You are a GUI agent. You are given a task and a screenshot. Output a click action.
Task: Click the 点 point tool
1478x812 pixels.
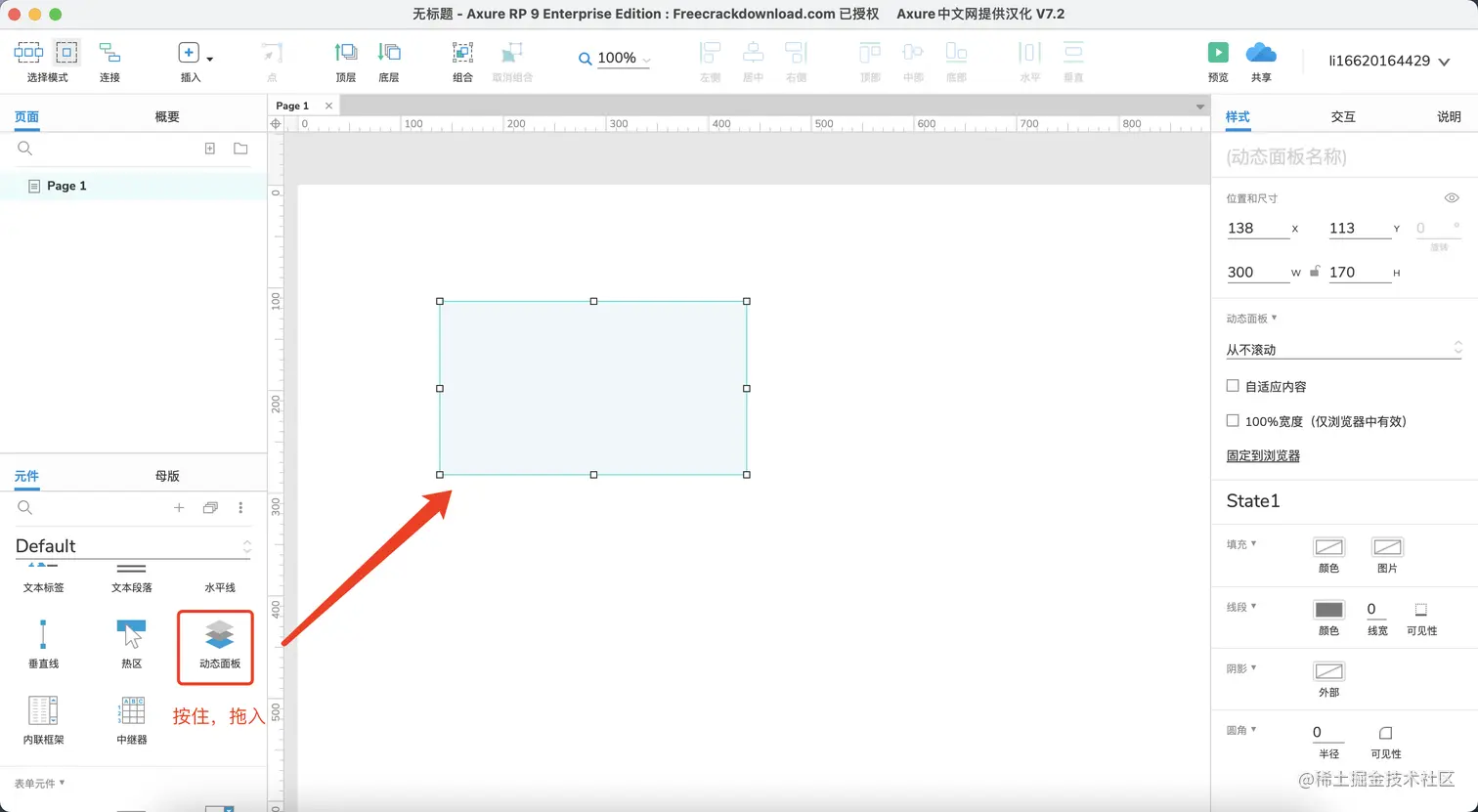click(272, 53)
